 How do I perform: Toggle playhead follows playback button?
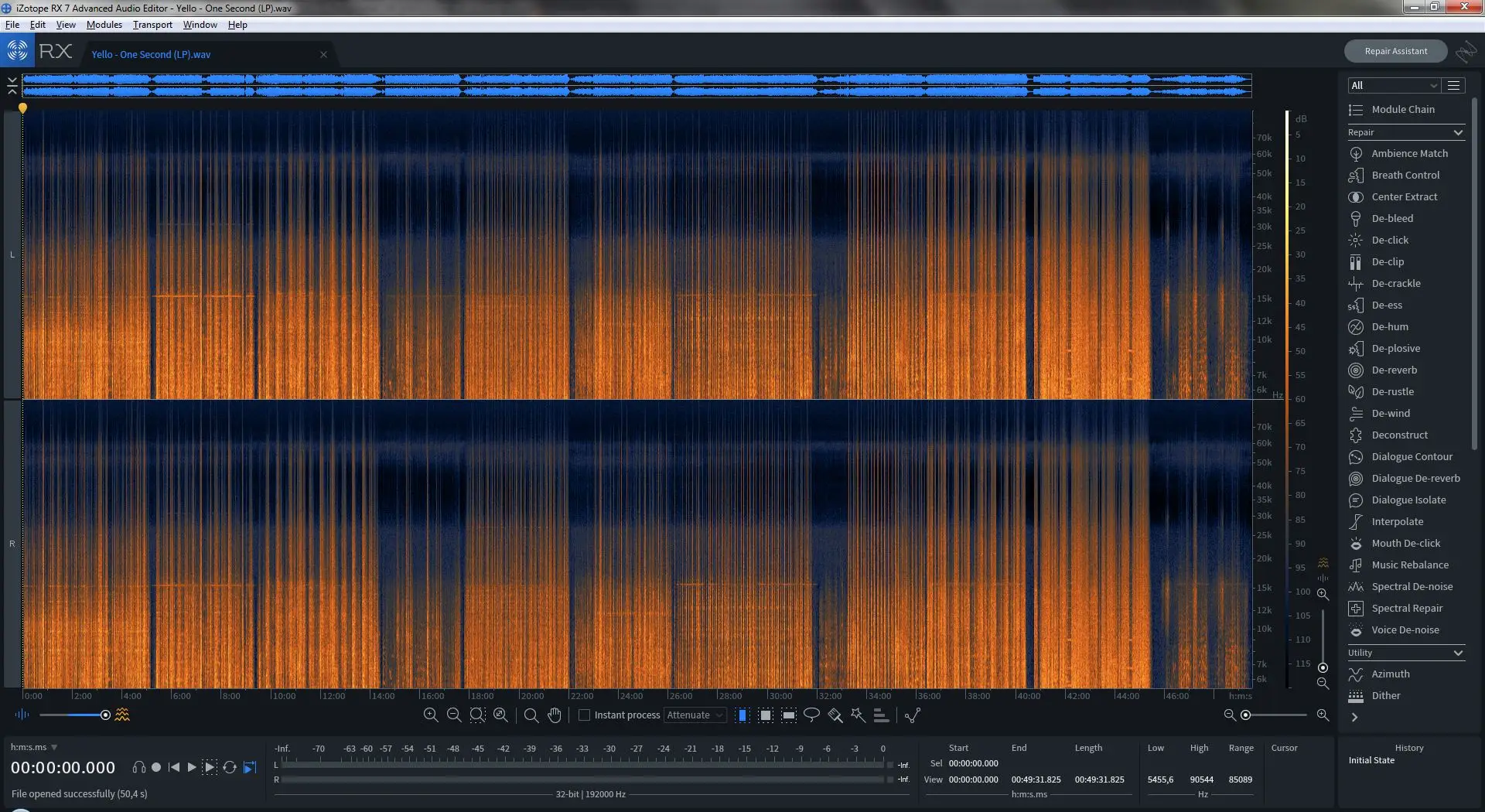[x=250, y=767]
